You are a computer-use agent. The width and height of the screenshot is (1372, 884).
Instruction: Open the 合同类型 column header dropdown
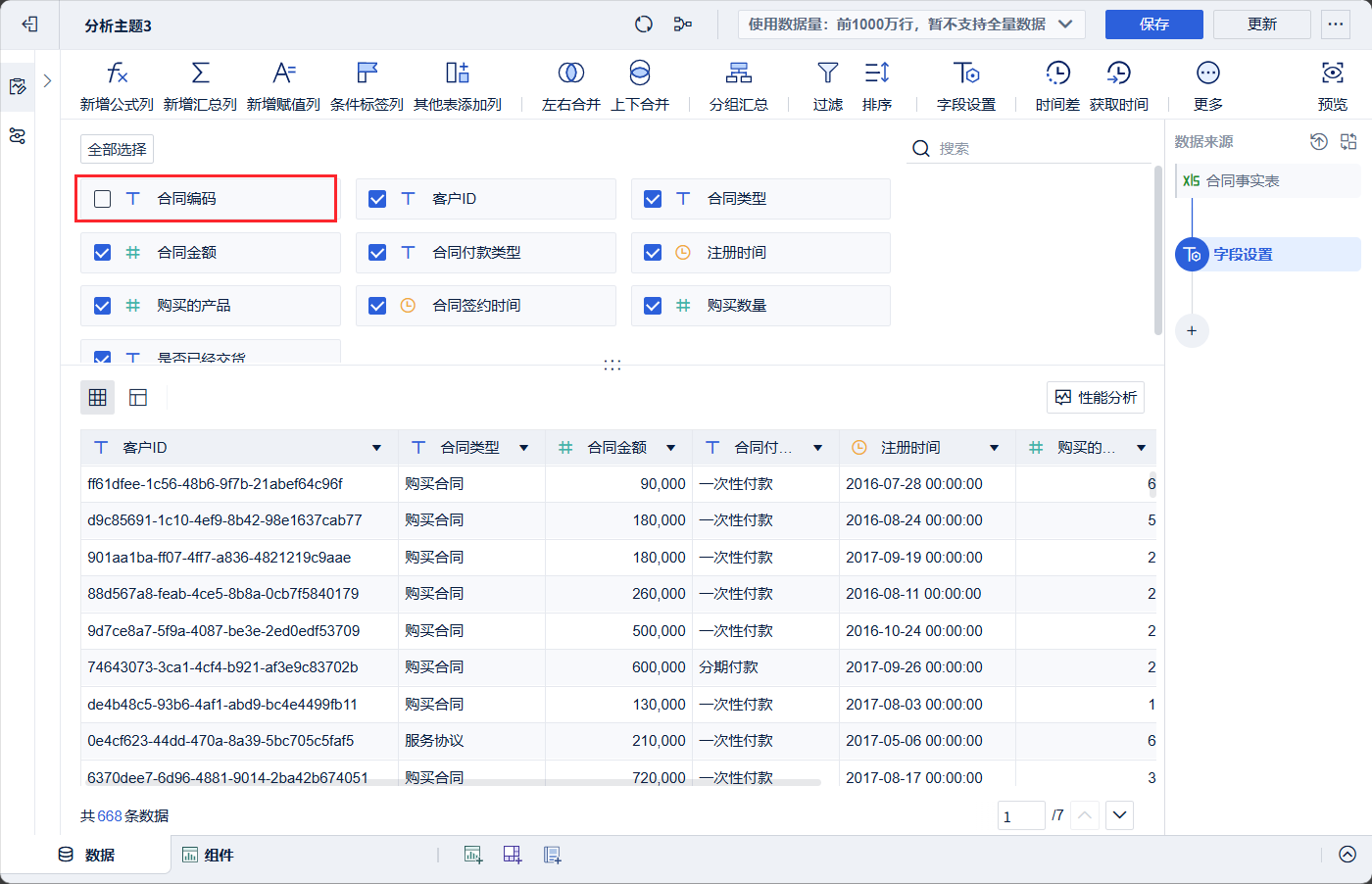pyautogui.click(x=523, y=448)
